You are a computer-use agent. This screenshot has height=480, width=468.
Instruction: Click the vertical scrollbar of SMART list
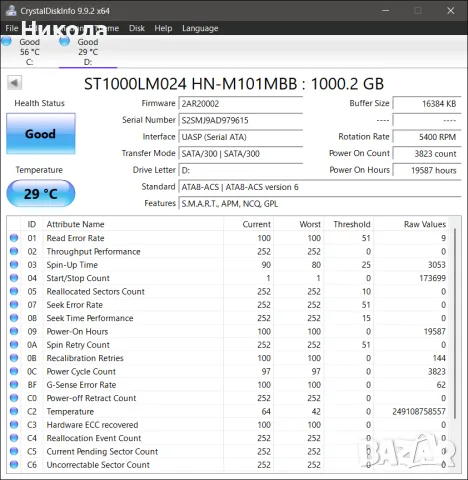click(455, 323)
